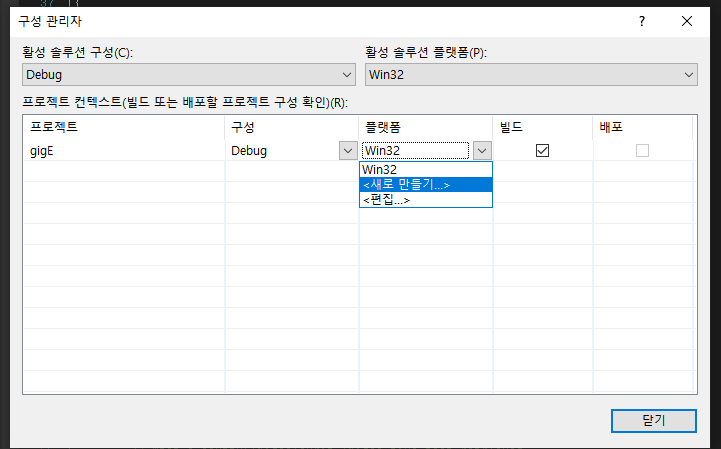Image resolution: width=721 pixels, height=449 pixels.
Task: Click the 닫기 button
Action: (653, 420)
